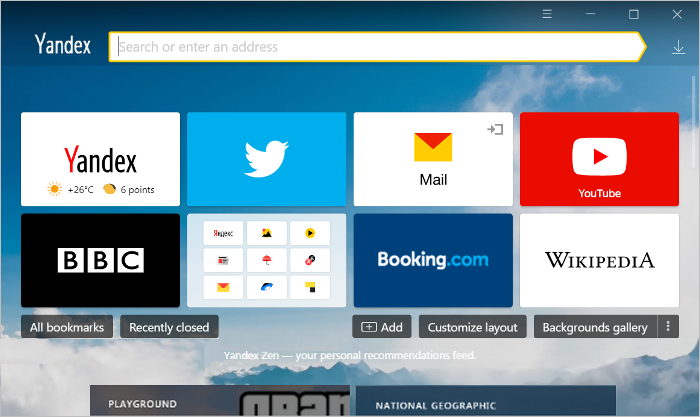Click the 6 points traffic indicator

129,189
